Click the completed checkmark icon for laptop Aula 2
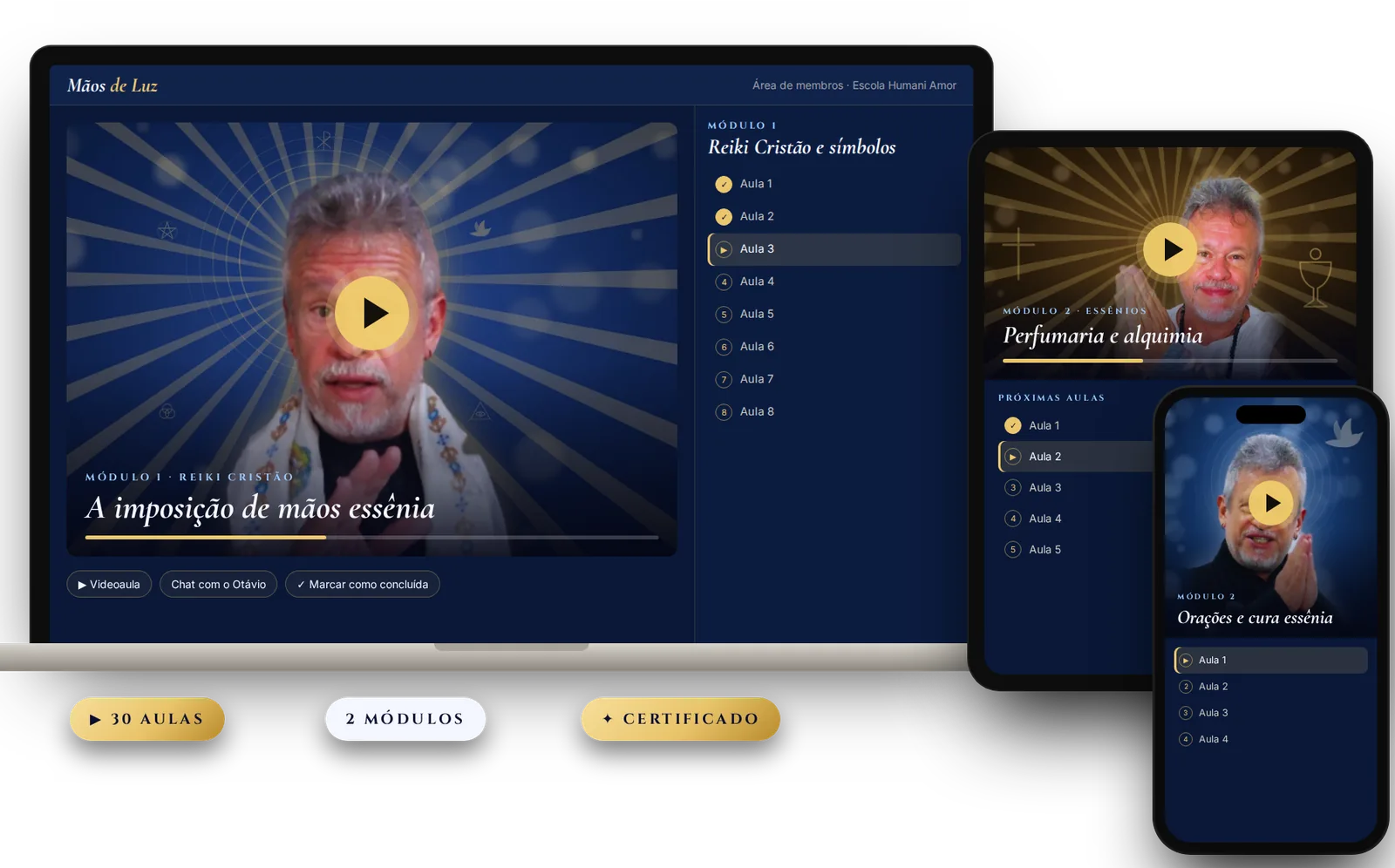The image size is (1395, 868). (724, 217)
